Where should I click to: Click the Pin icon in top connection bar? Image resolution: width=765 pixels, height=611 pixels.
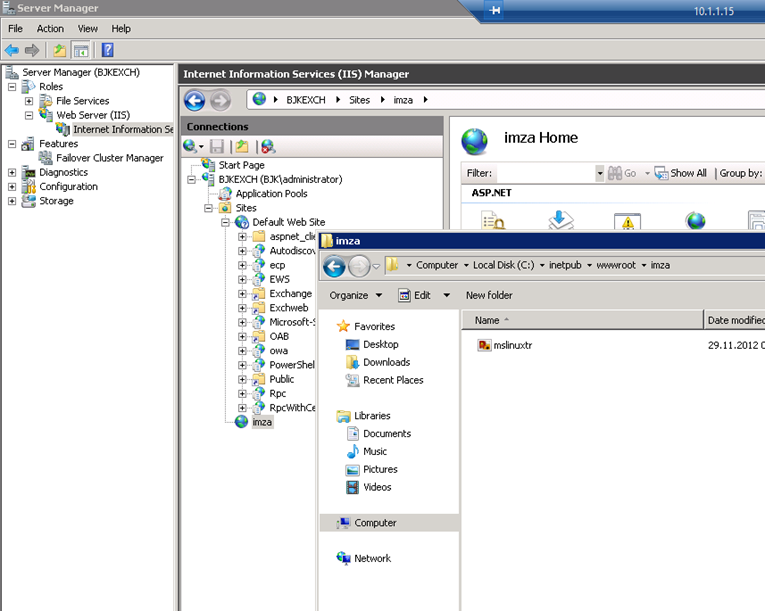[495, 10]
